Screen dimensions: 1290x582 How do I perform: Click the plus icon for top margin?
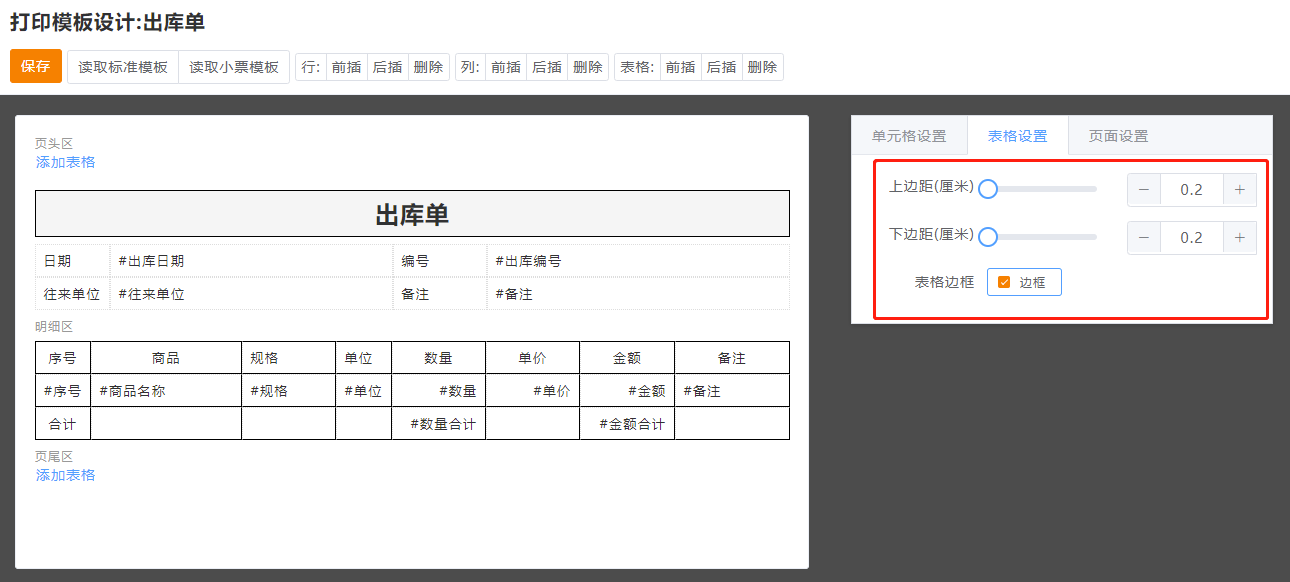[1239, 190]
